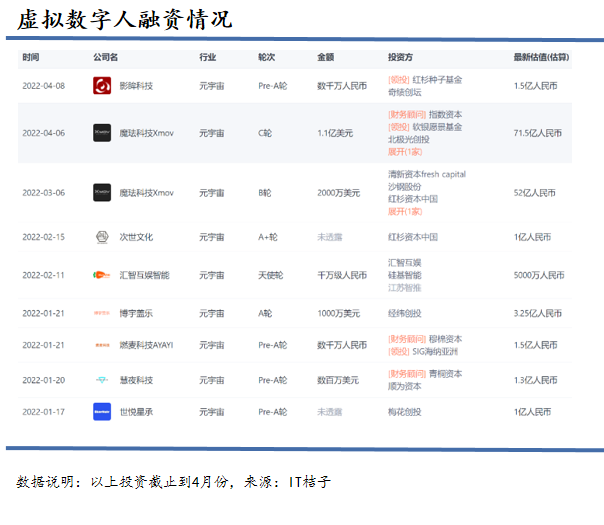The width and height of the screenshot is (604, 525).
Task: Click the red 影眸科技 company logo
Action: click(102, 86)
